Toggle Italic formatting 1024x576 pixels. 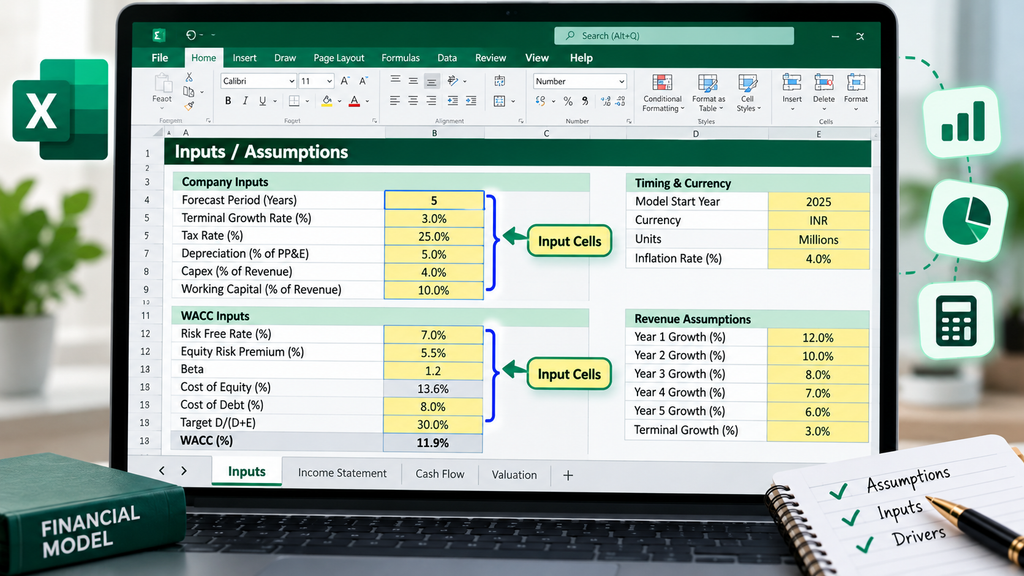245,101
